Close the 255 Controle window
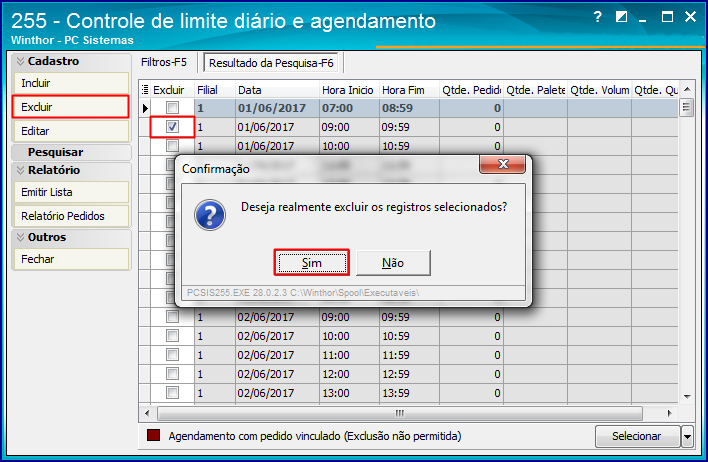Viewport: 708px width, 462px height. 690,17
